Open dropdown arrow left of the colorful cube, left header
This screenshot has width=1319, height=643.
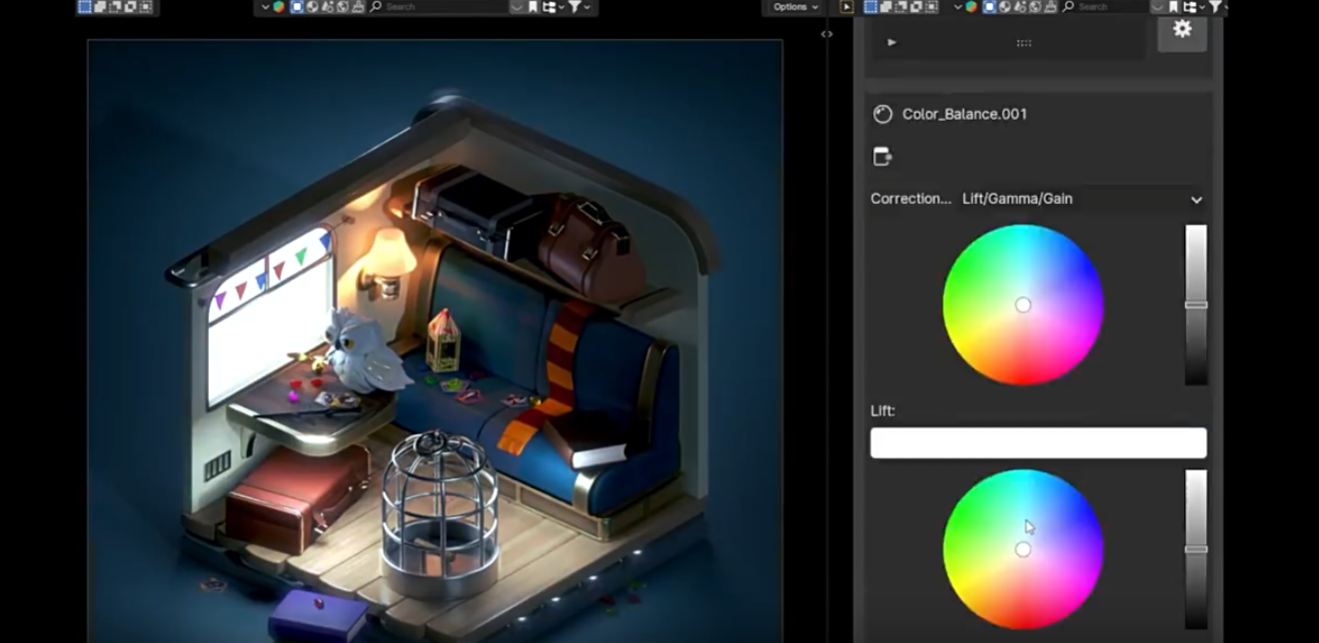265,7
